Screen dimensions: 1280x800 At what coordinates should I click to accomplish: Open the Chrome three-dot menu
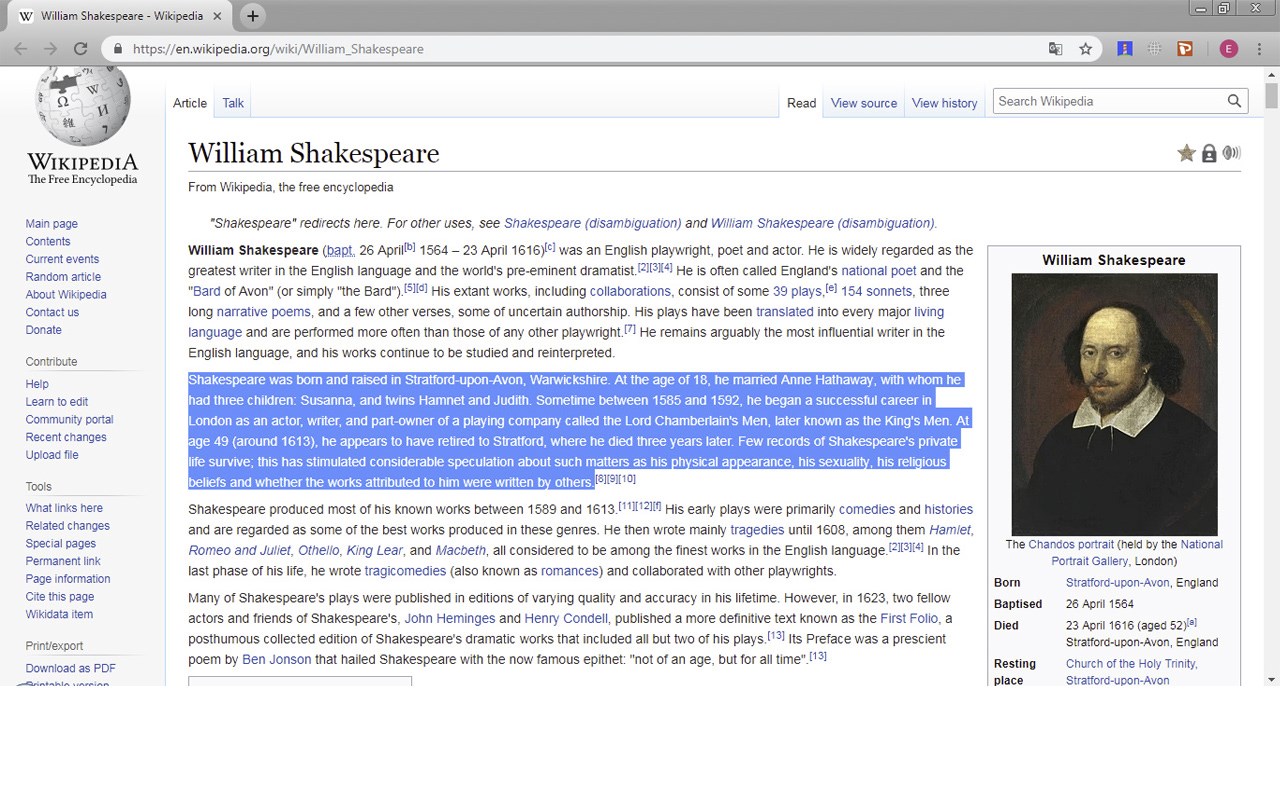(x=1259, y=49)
